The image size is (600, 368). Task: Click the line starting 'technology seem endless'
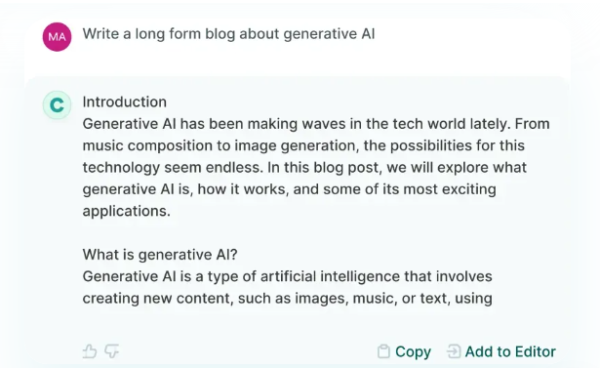[x=305, y=168]
